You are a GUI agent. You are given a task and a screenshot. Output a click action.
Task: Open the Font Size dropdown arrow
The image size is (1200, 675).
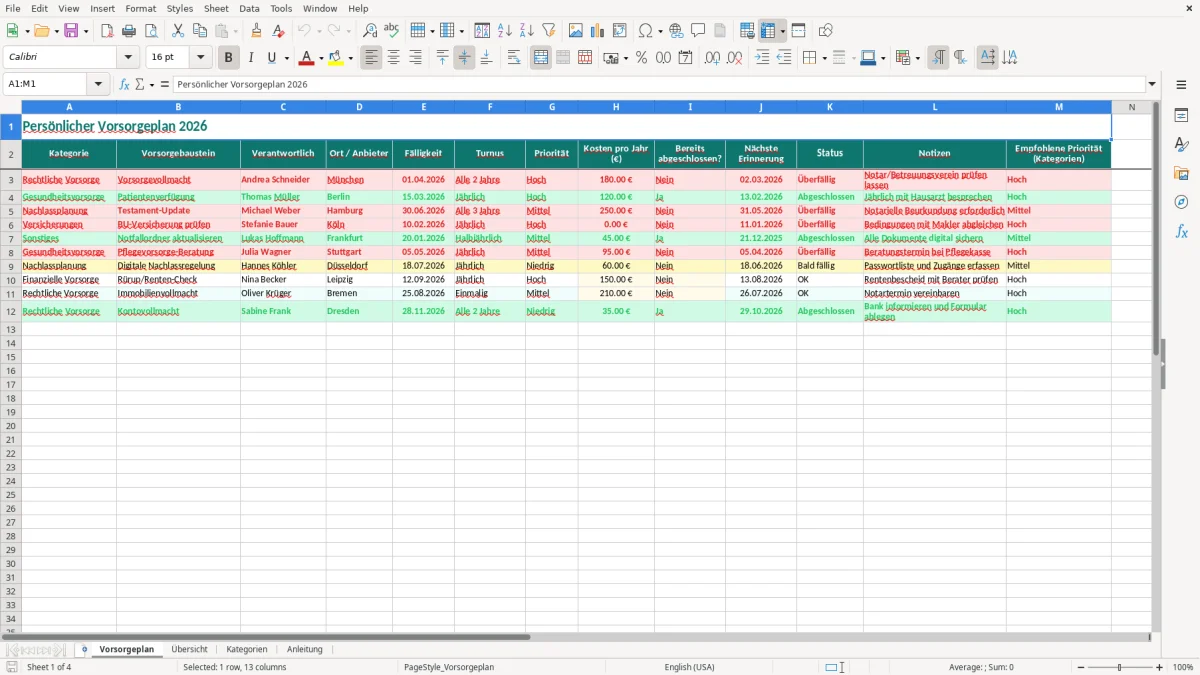(200, 58)
